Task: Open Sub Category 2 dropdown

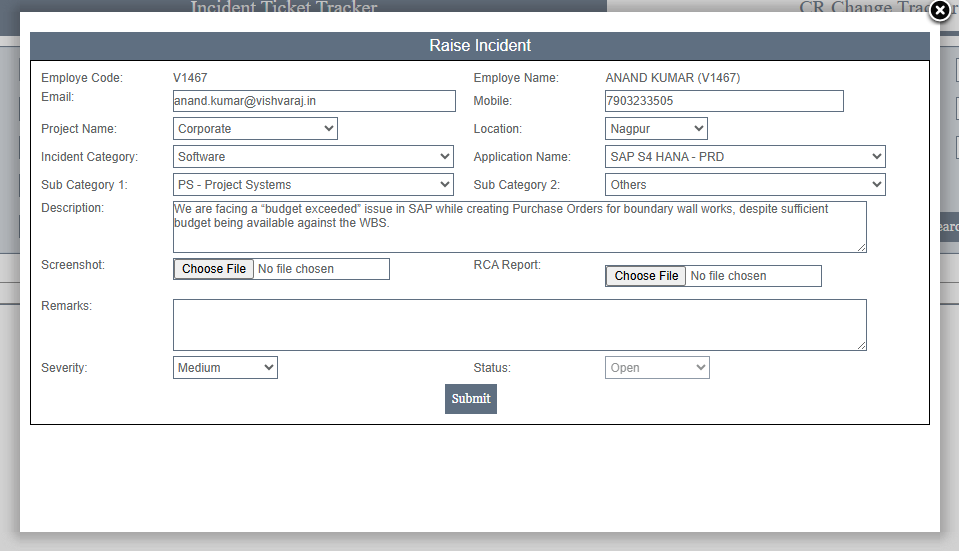Action: 745,185
